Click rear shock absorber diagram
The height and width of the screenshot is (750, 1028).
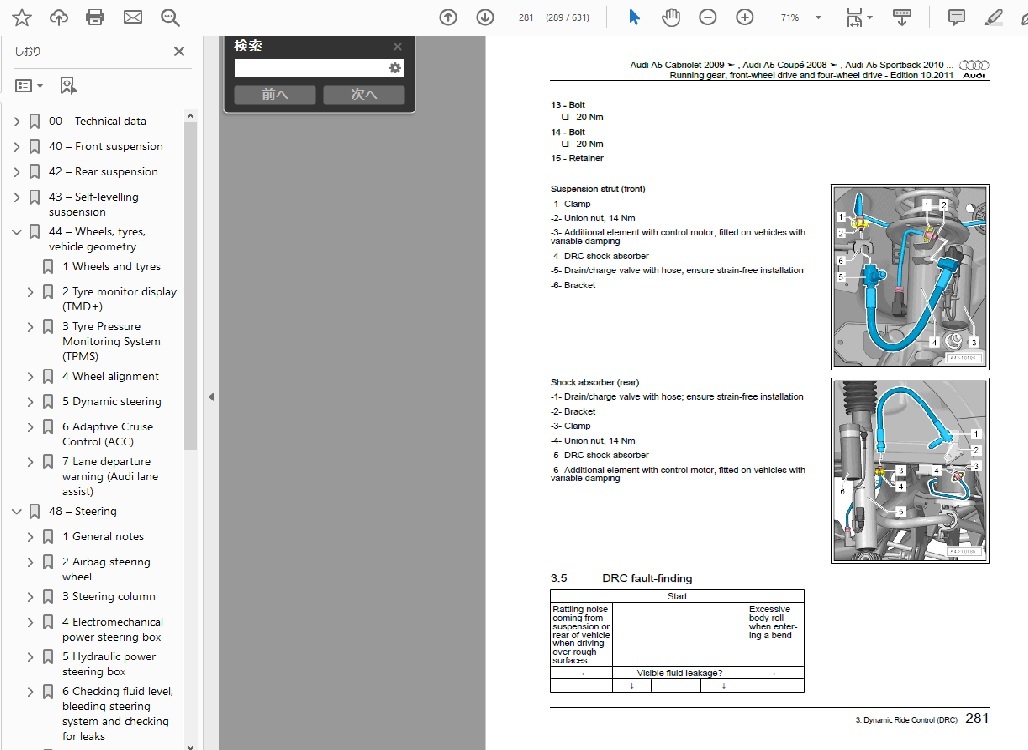coord(910,471)
